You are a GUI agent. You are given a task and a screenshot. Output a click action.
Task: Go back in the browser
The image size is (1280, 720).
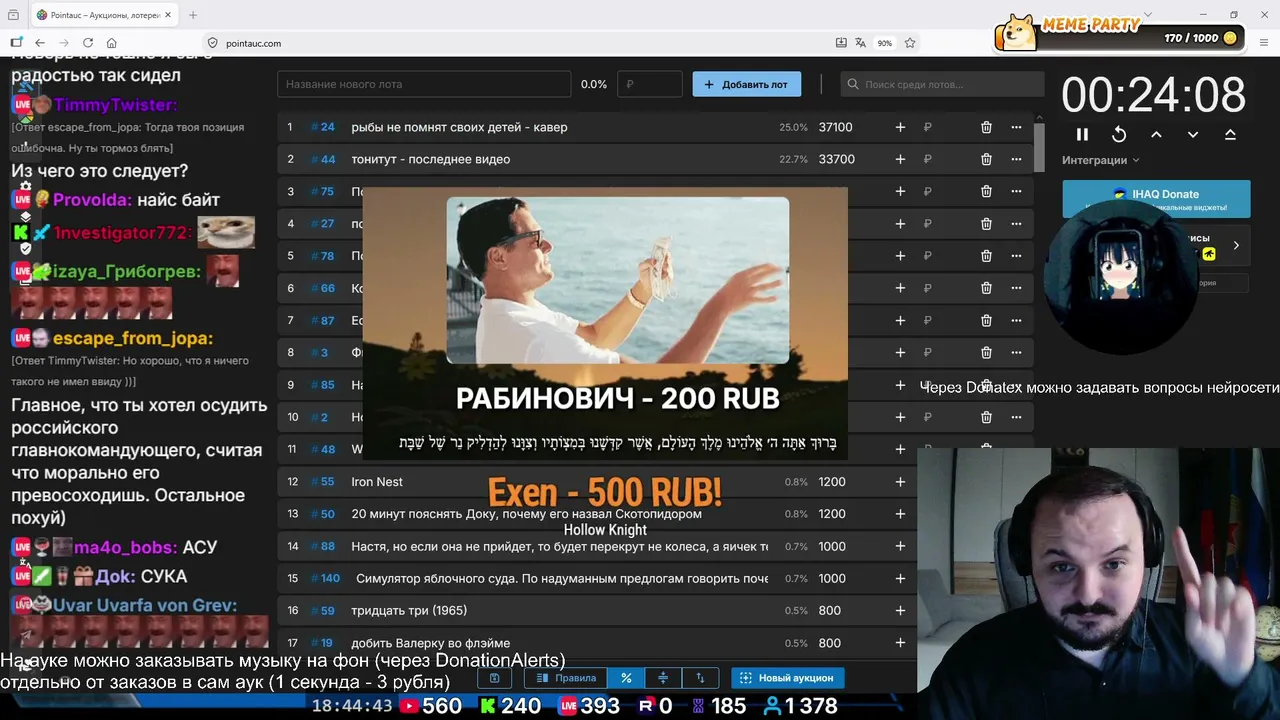(40, 43)
